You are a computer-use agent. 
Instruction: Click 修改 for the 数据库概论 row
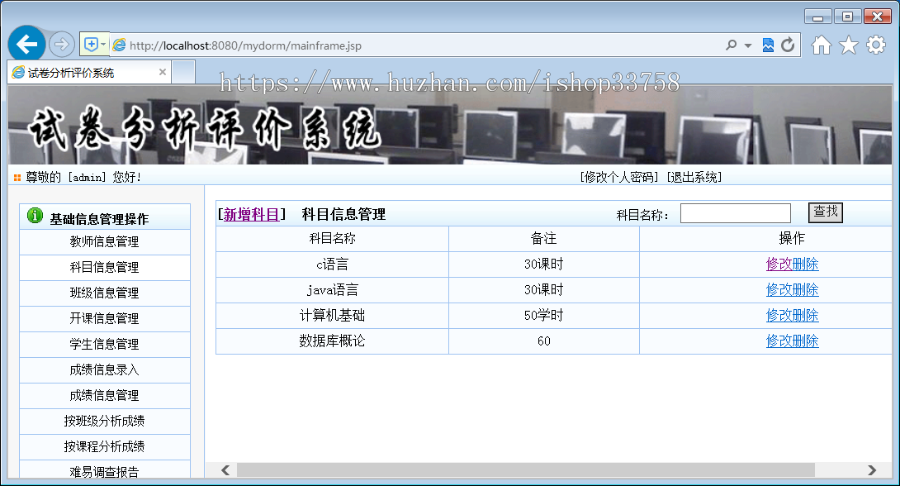coord(779,341)
